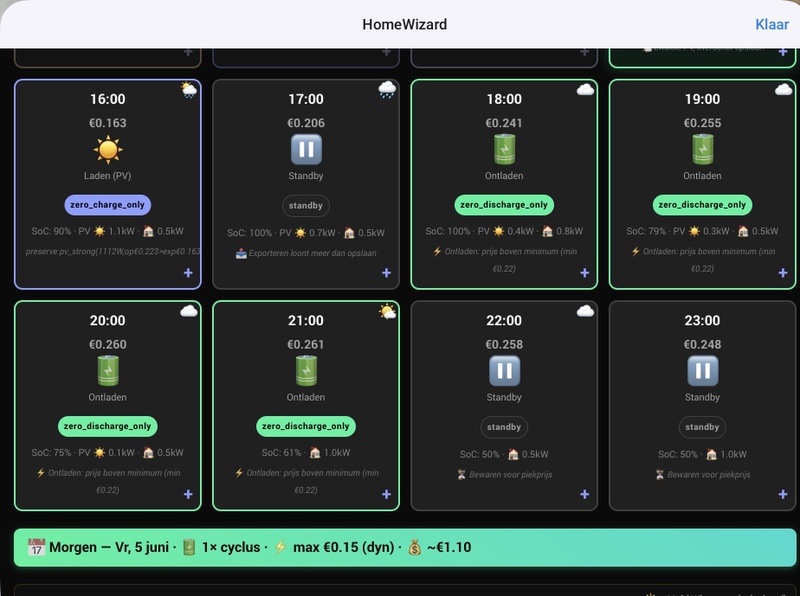Expand the 23:00 card with its plus
This screenshot has width=800, height=596.
[783, 494]
